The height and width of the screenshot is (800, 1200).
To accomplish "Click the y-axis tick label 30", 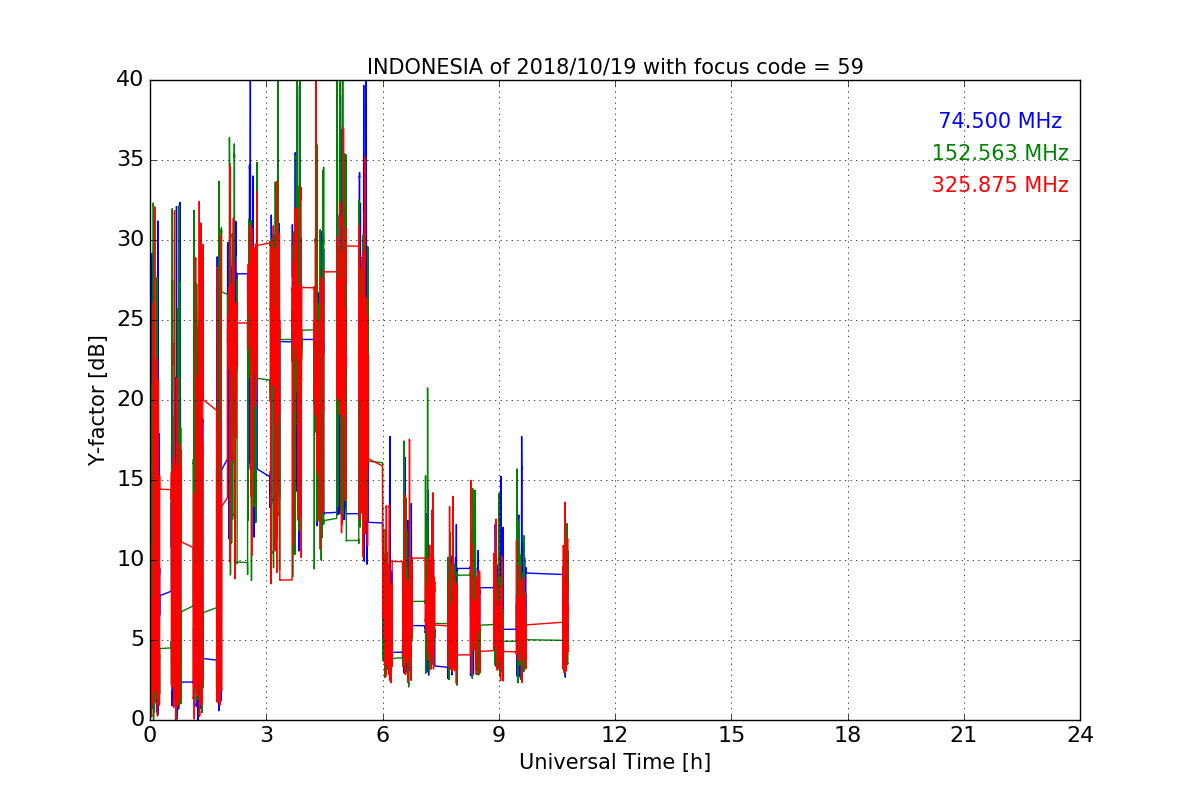I will [x=130, y=240].
